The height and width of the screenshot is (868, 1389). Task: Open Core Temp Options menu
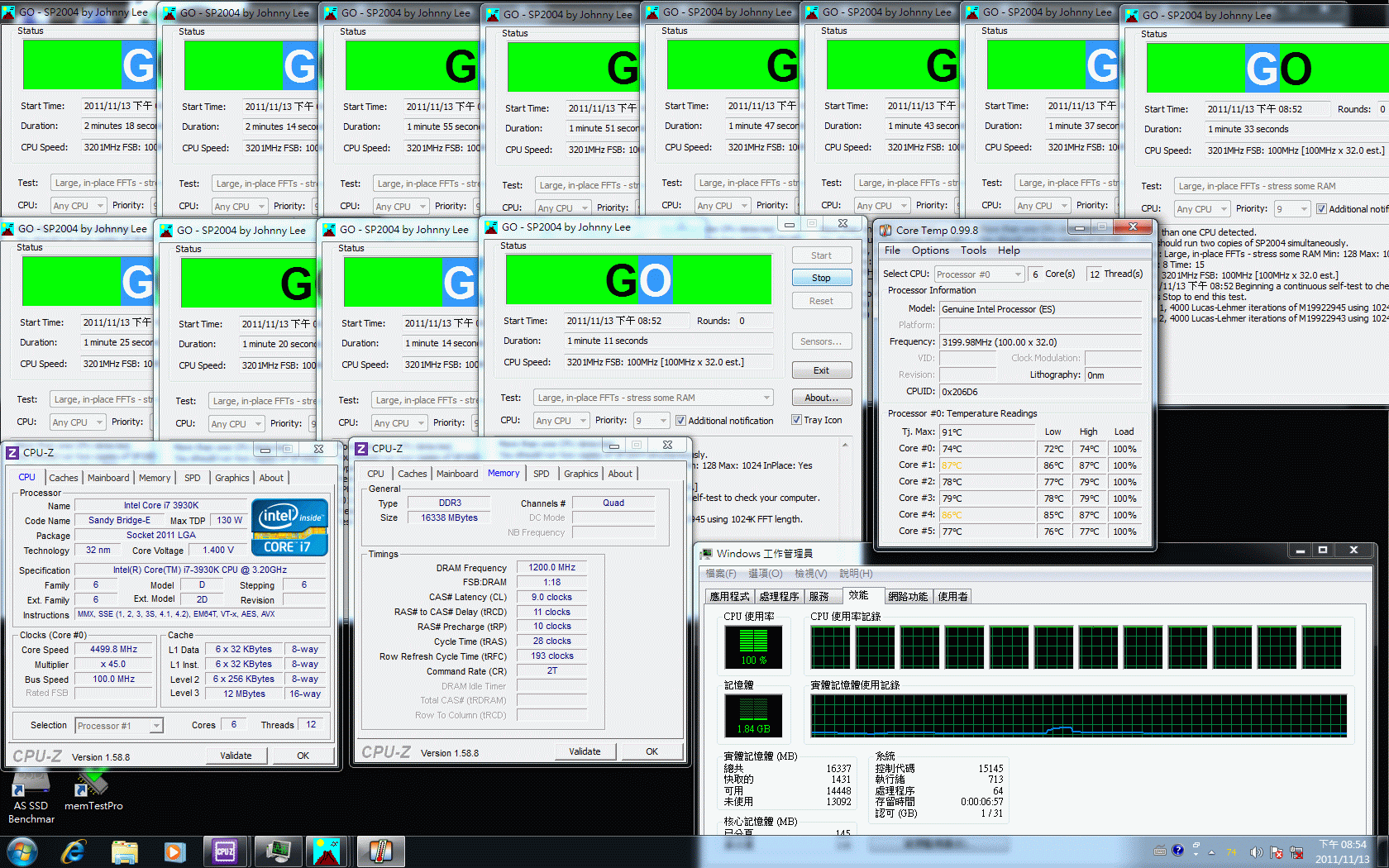click(x=930, y=250)
